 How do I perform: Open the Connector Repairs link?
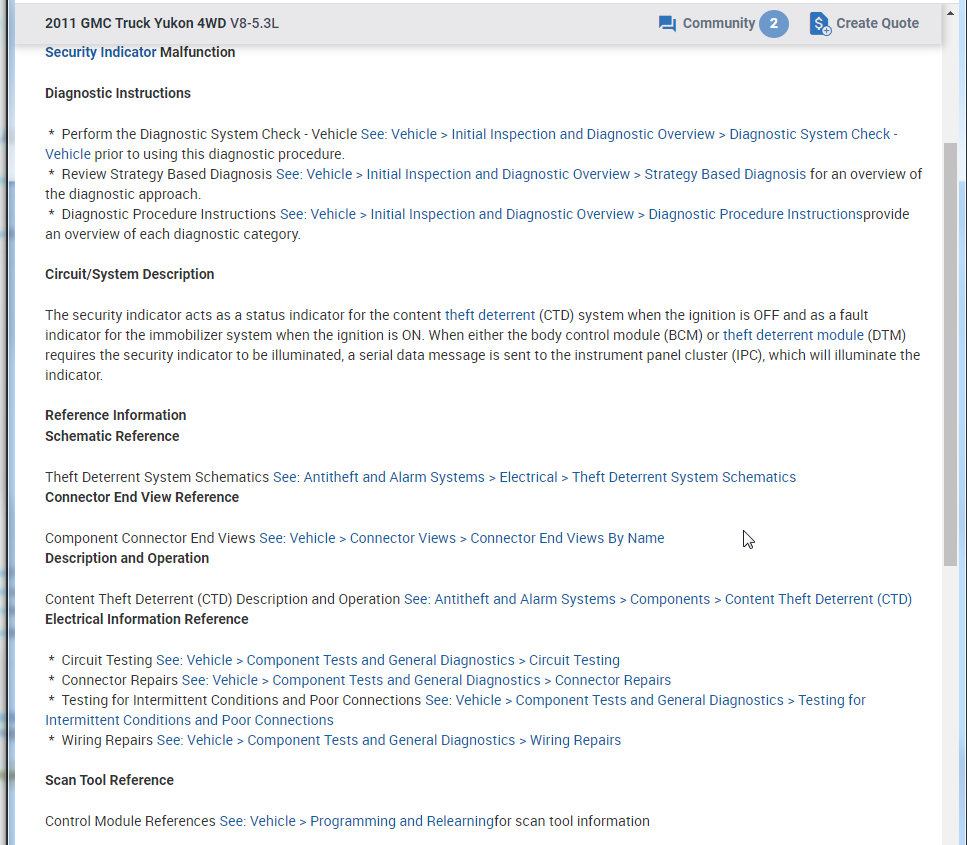click(x=612, y=680)
